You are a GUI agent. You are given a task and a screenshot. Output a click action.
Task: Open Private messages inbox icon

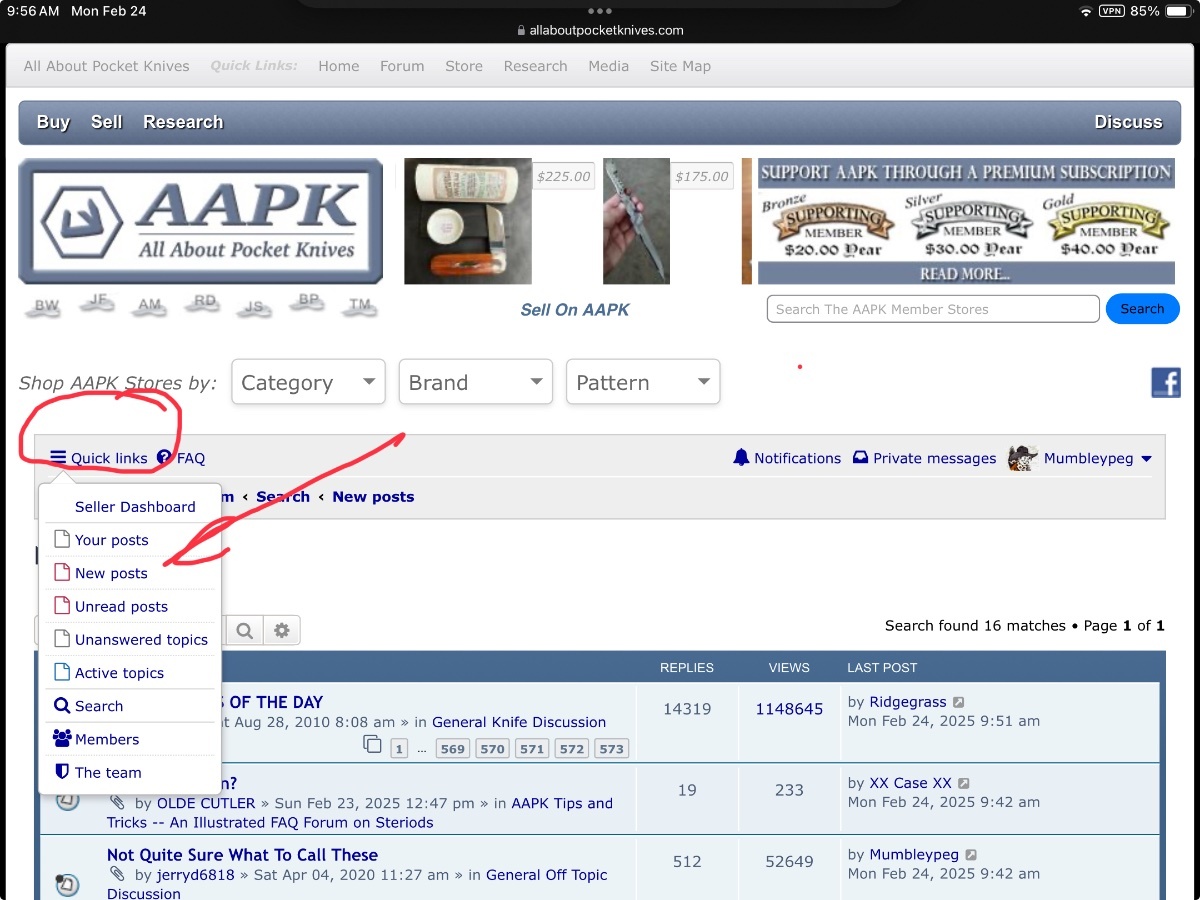pyautogui.click(x=860, y=458)
